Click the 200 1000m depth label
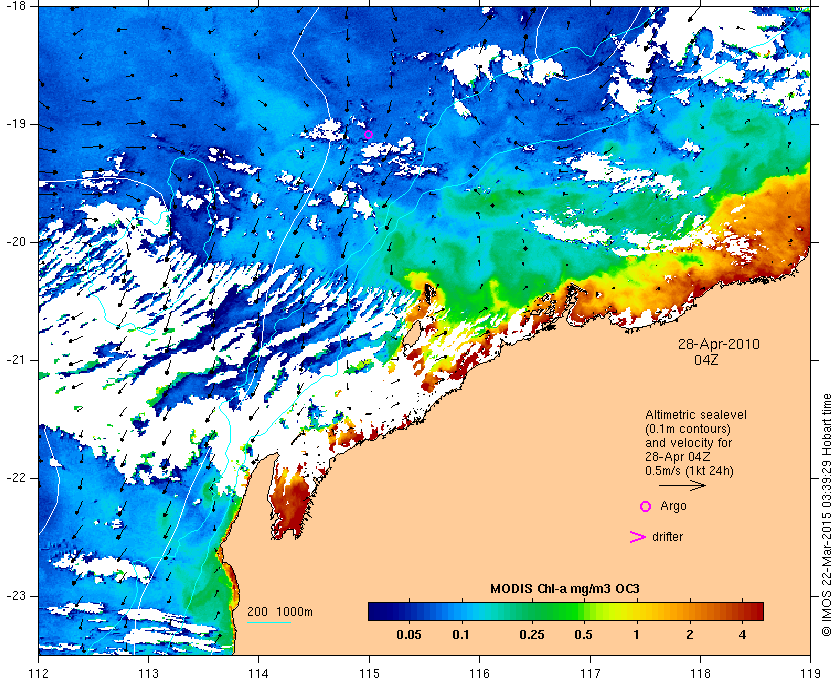The image size is (840, 680). pos(280,612)
